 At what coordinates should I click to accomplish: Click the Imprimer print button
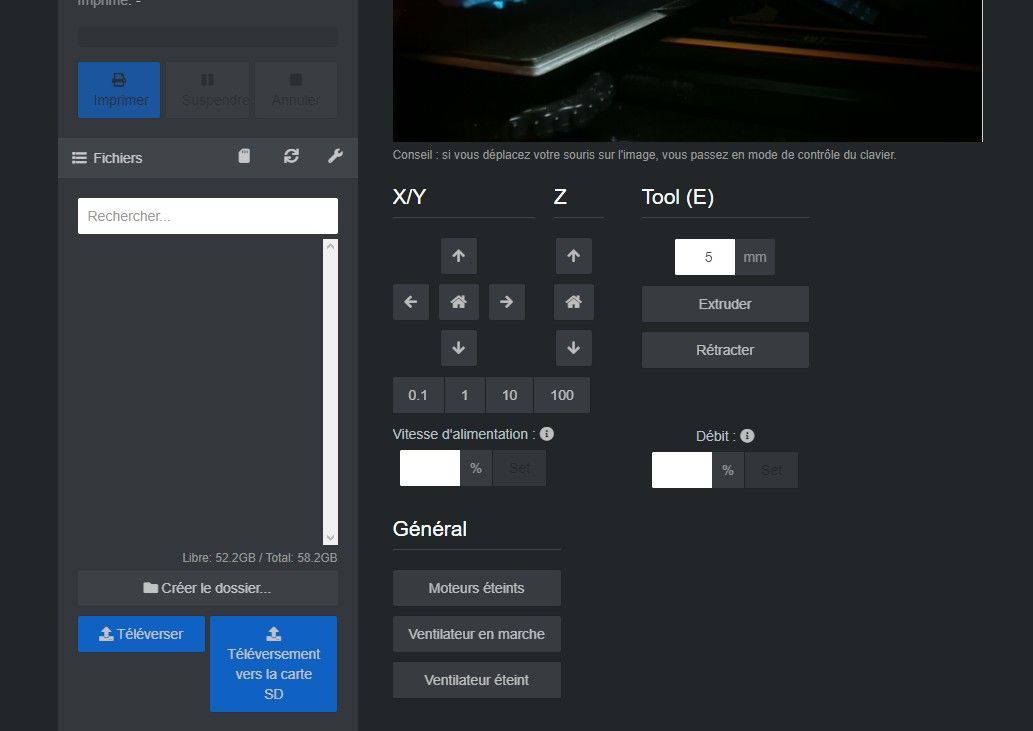coord(119,90)
